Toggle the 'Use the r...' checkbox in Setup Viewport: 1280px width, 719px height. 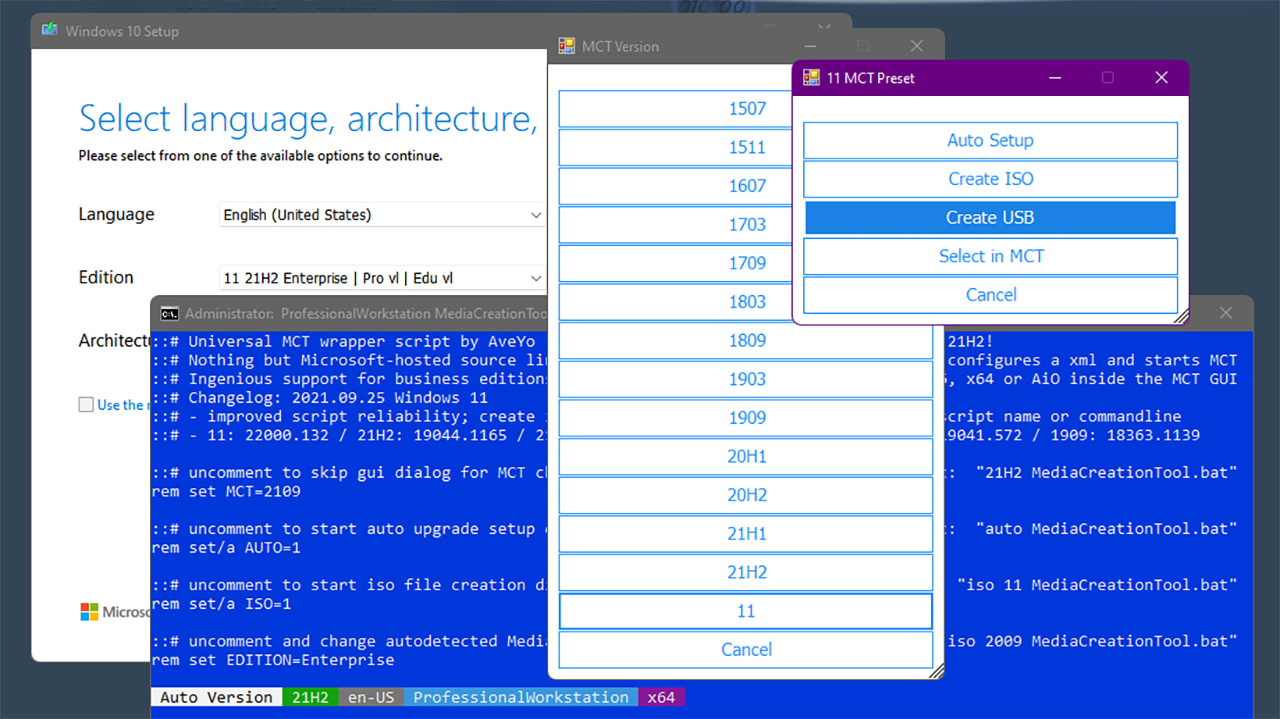(x=86, y=405)
